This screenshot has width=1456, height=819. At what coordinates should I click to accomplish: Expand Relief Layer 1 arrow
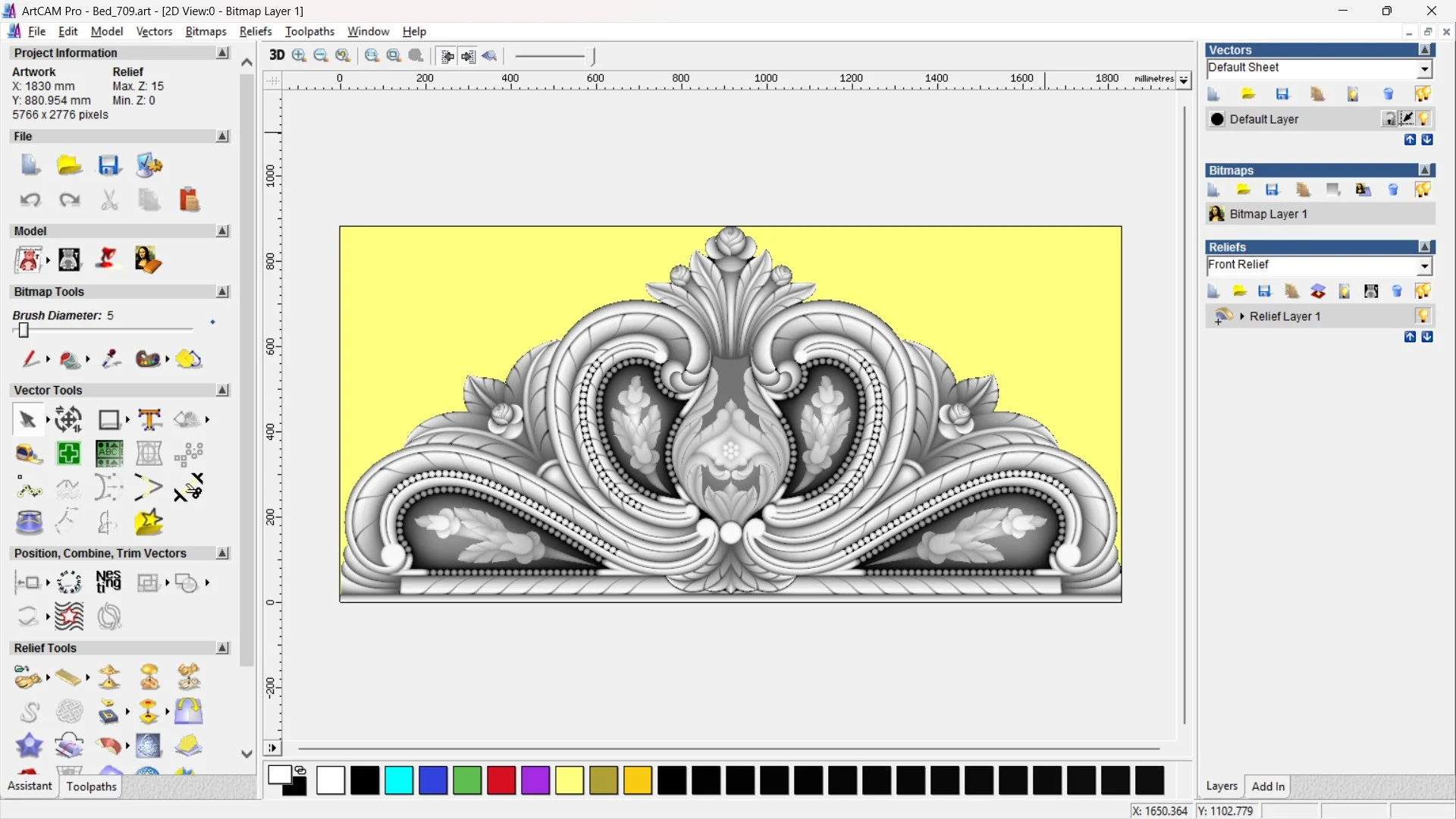(x=1242, y=316)
